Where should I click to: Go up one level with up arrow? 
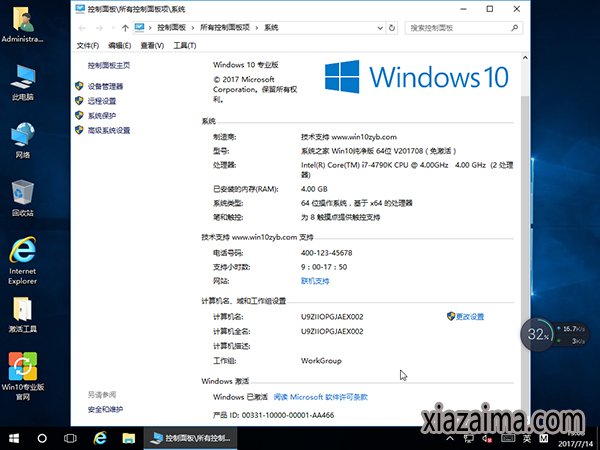click(x=125, y=28)
